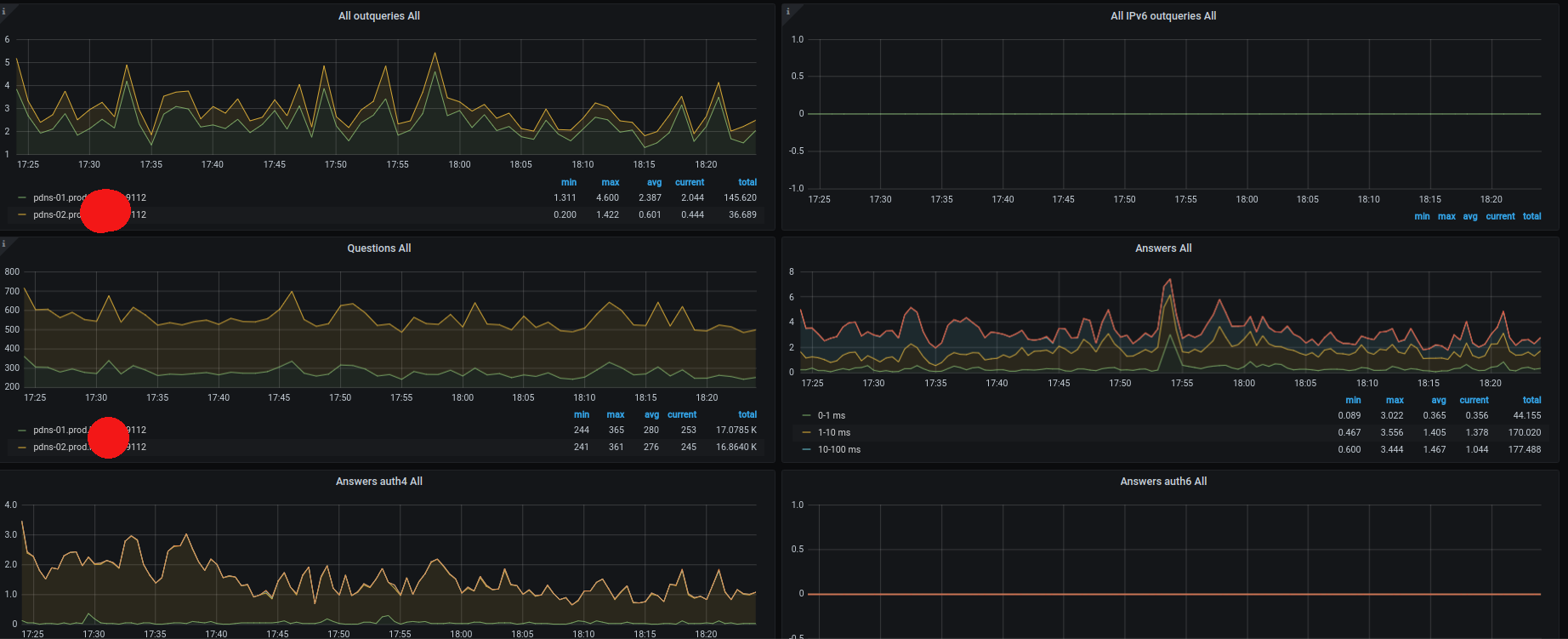
Task: Sort Questions All legend by max
Action: [x=616, y=414]
